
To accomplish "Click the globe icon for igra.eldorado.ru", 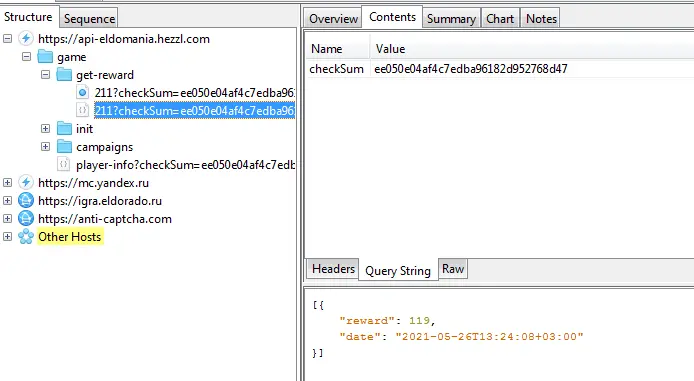I will tap(26, 200).
